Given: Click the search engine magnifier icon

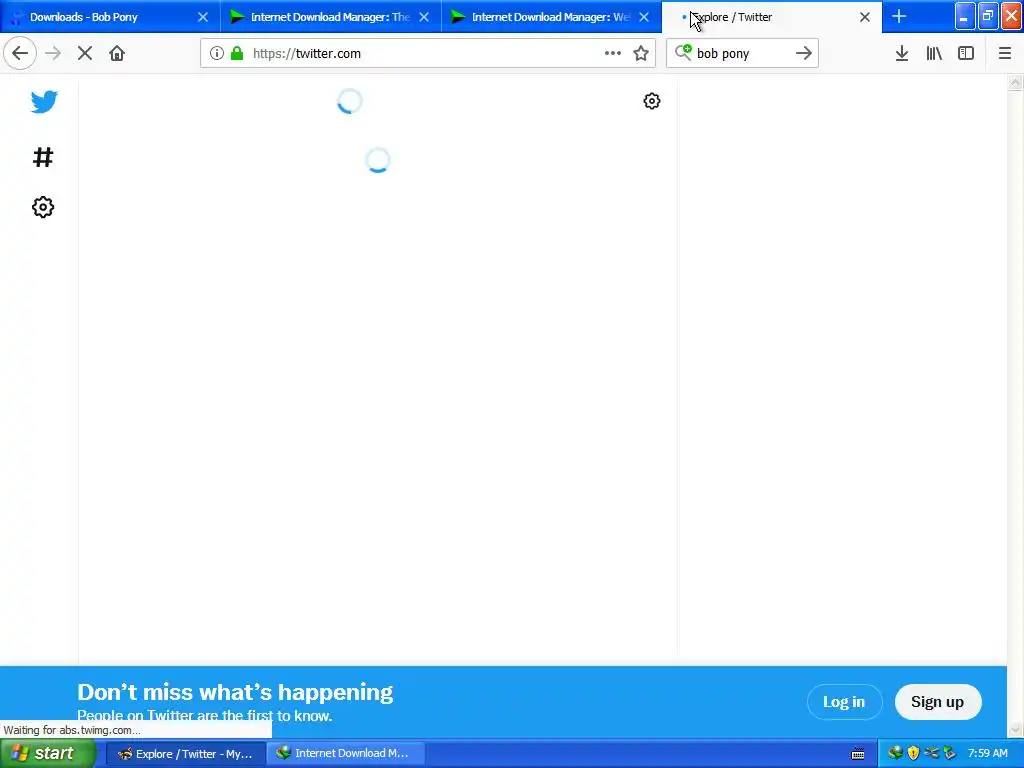Looking at the screenshot, I should pos(683,52).
